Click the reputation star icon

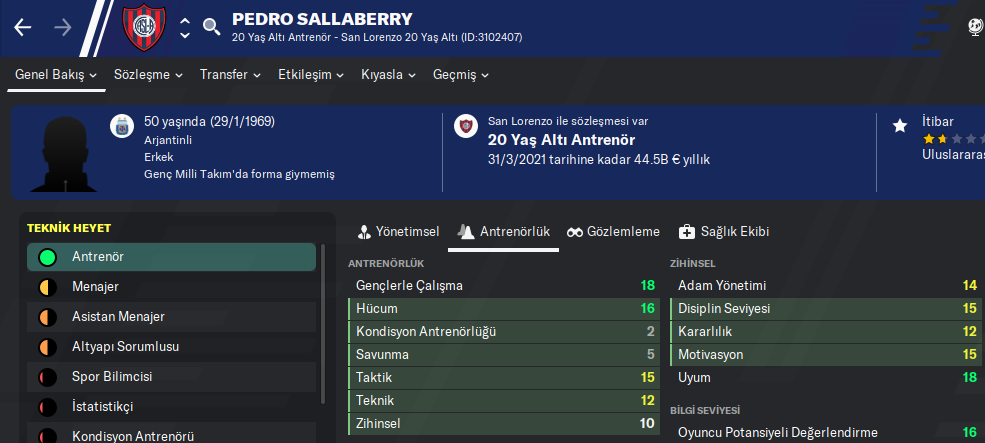coord(899,126)
